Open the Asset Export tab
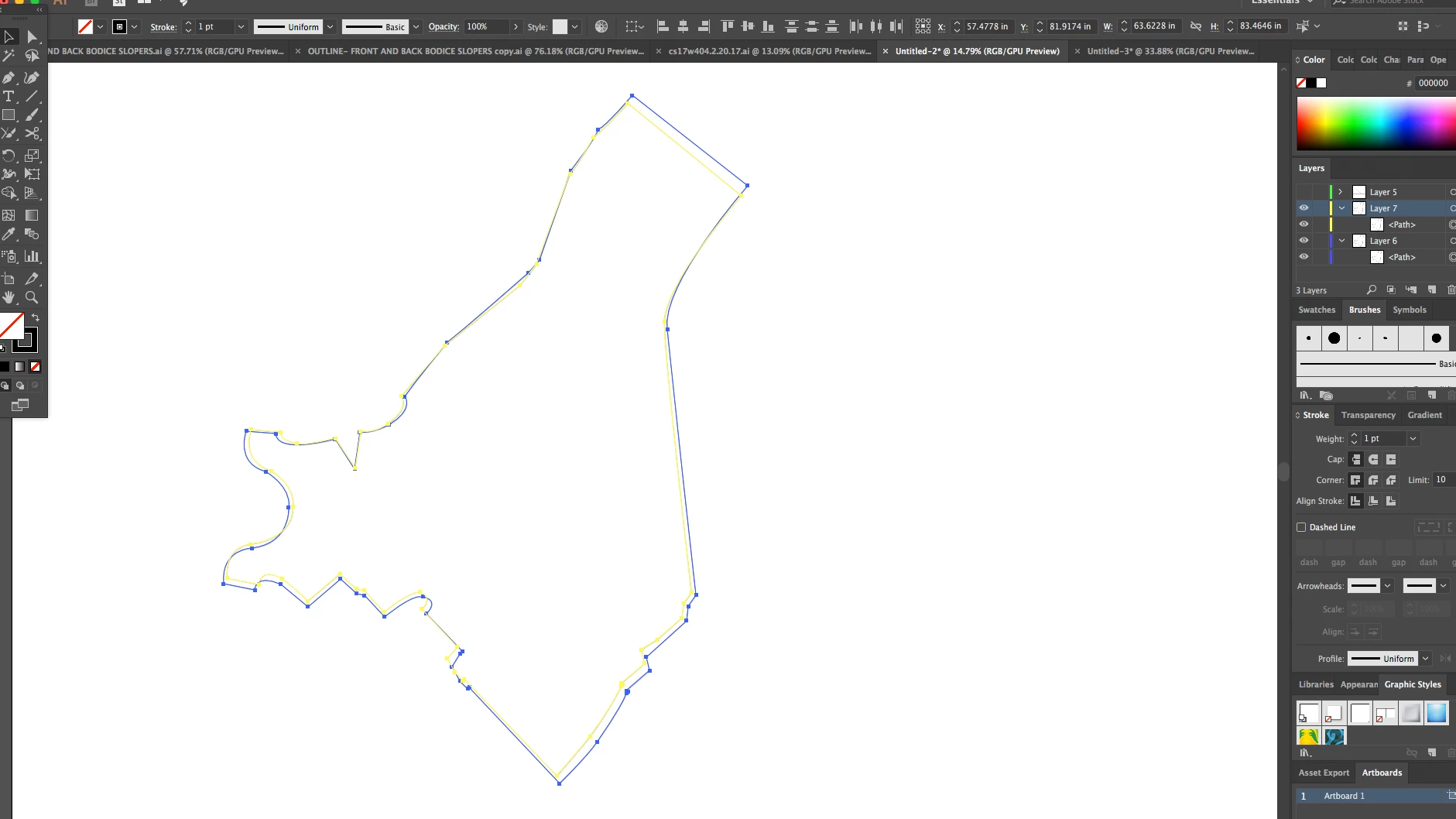1456x819 pixels. 1324,773
